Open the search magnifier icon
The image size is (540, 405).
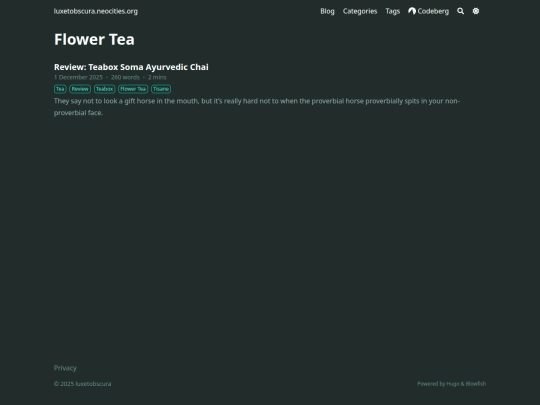(x=460, y=11)
